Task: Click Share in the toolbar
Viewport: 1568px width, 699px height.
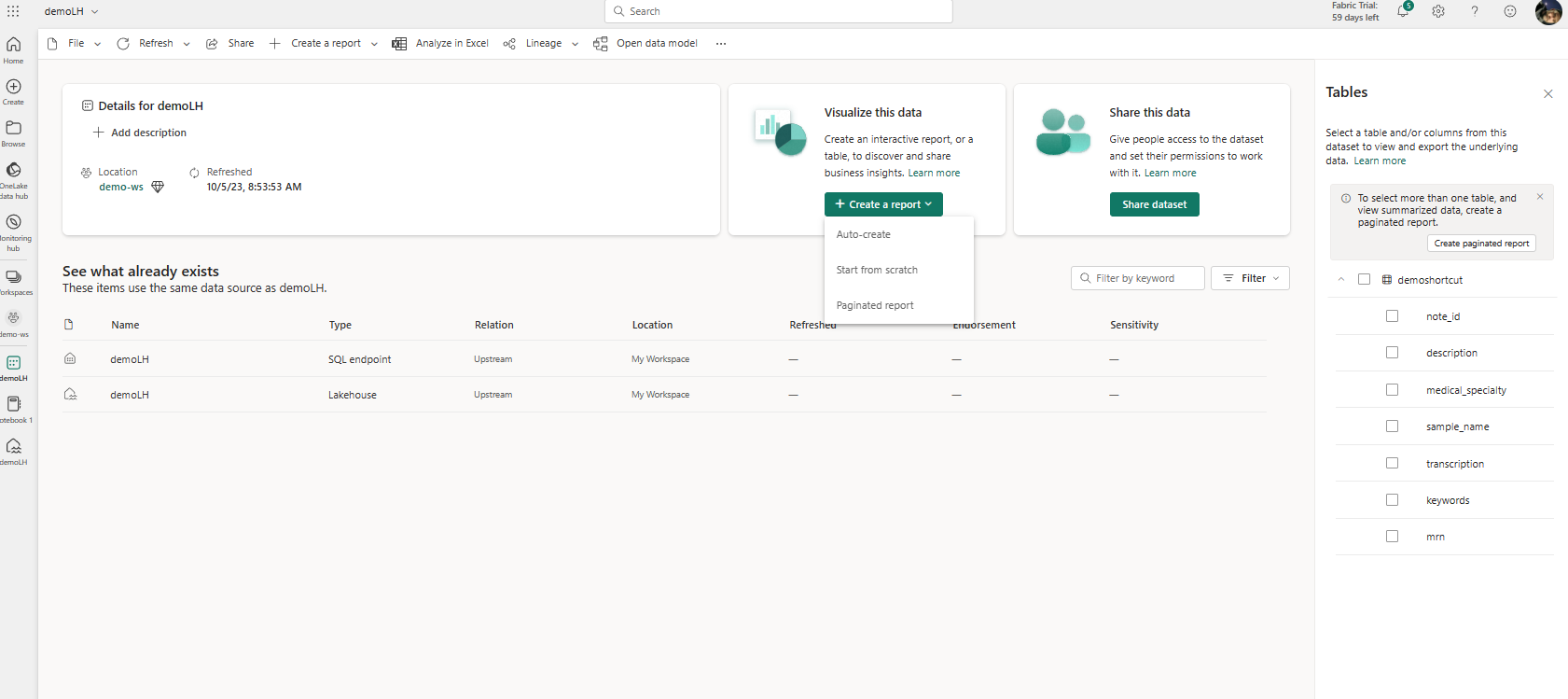Action: coord(230,44)
